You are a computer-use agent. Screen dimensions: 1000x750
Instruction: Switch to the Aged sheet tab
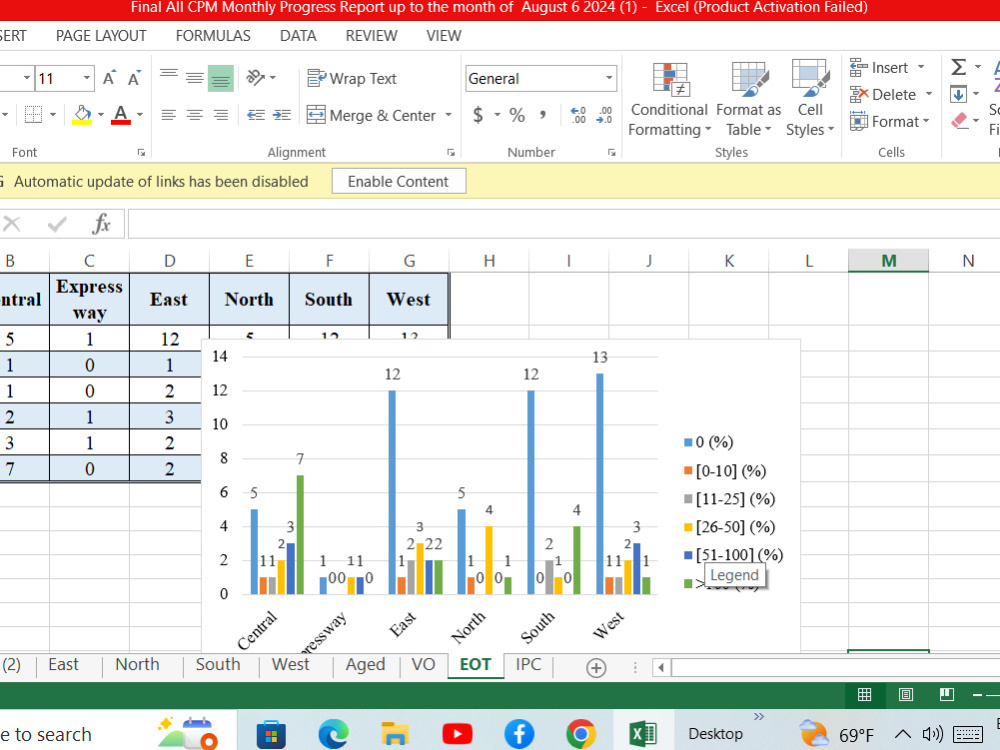[x=365, y=665]
